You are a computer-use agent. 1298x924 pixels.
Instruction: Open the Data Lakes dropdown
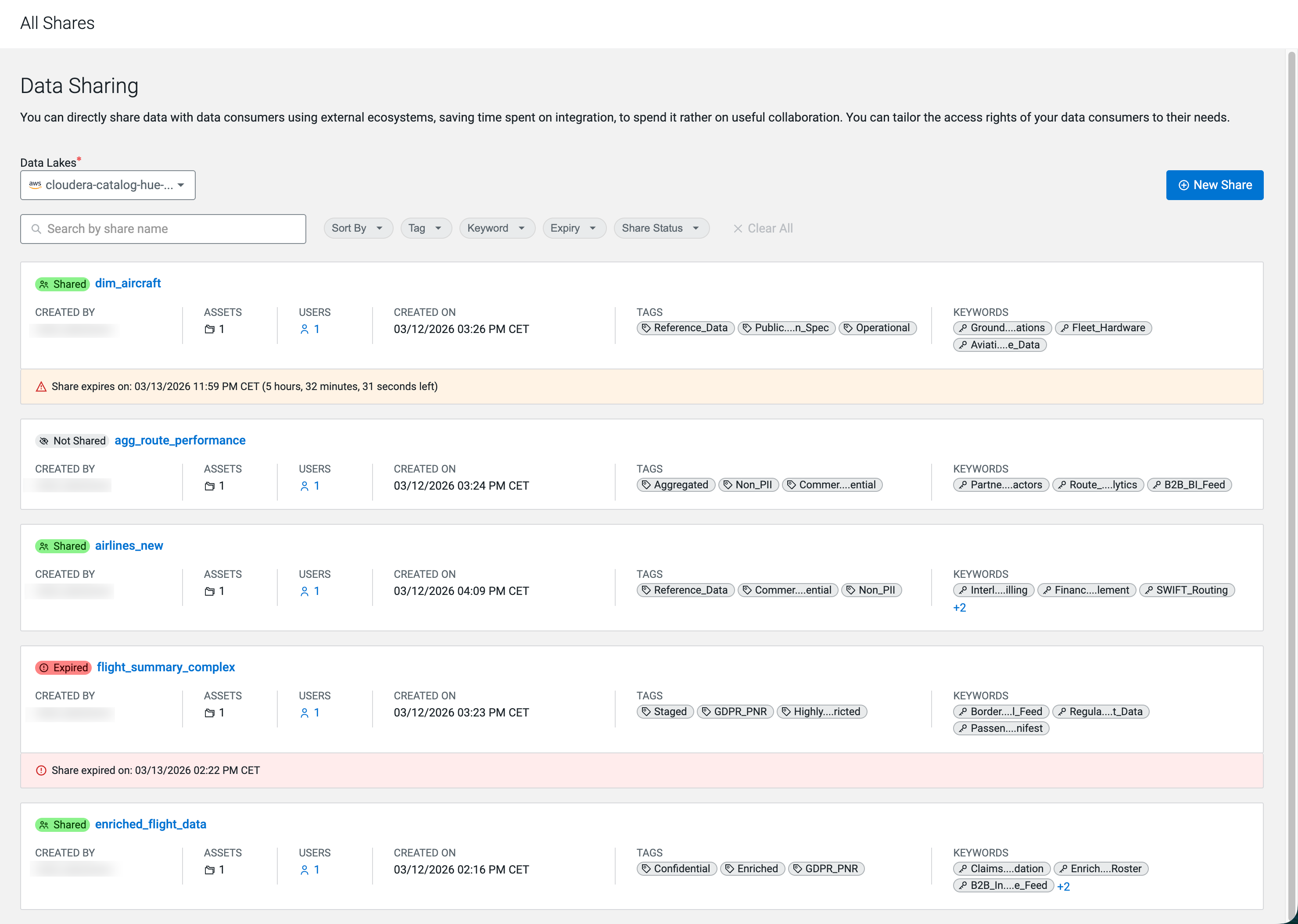tap(108, 185)
